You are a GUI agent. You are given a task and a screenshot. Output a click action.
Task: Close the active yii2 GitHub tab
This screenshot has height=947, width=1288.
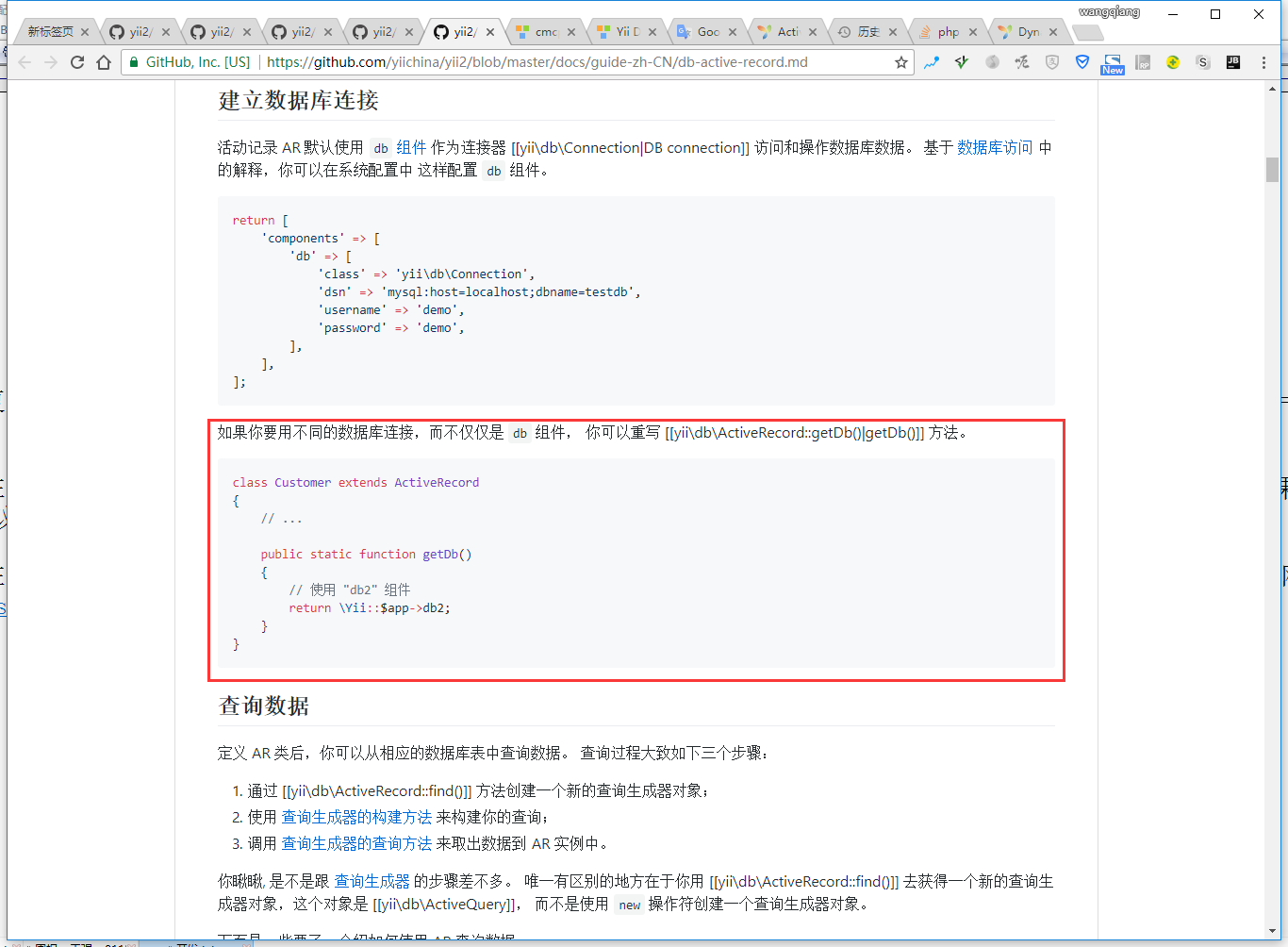tap(490, 32)
